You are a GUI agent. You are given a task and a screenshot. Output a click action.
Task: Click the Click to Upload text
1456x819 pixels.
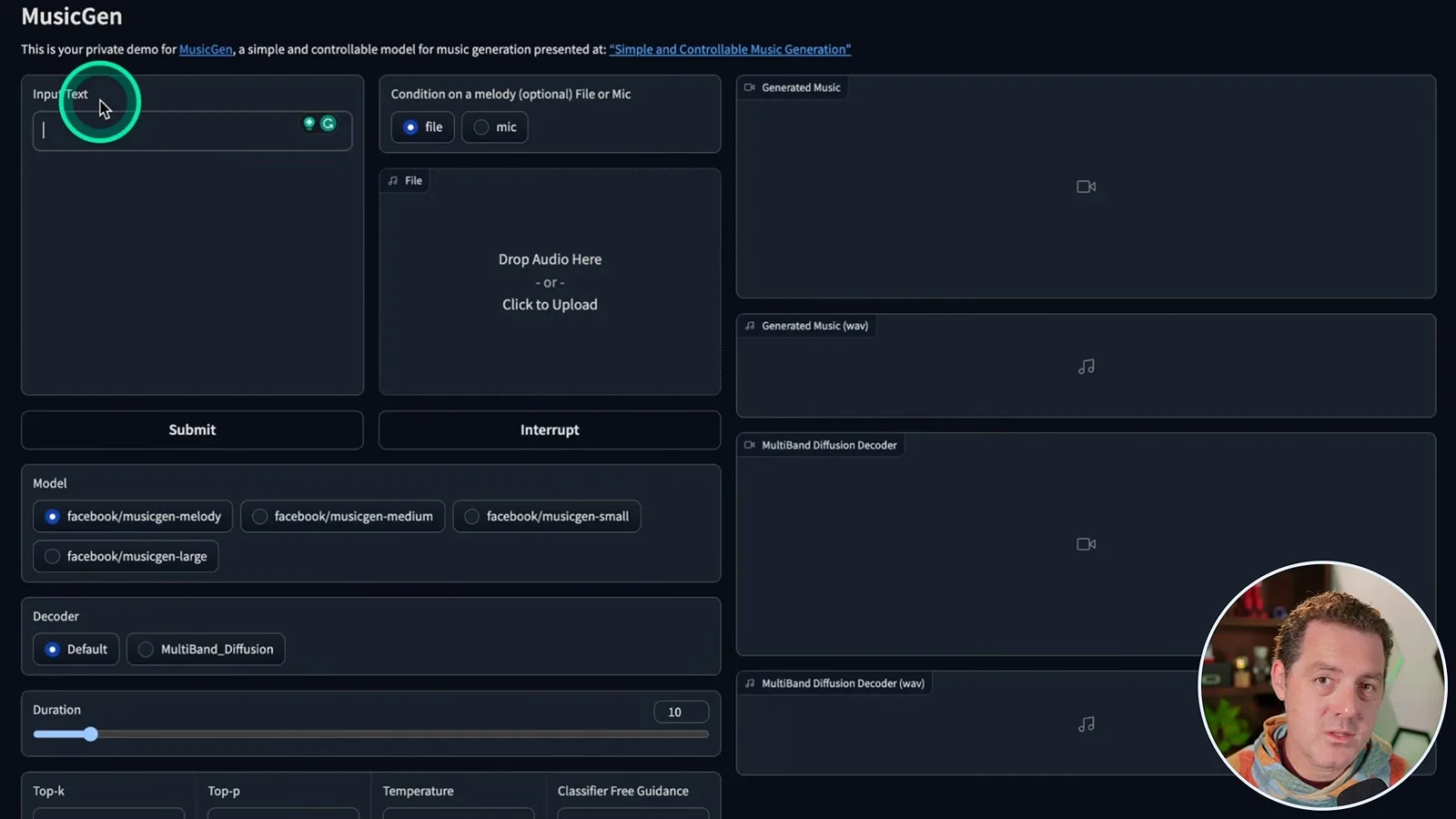click(550, 305)
